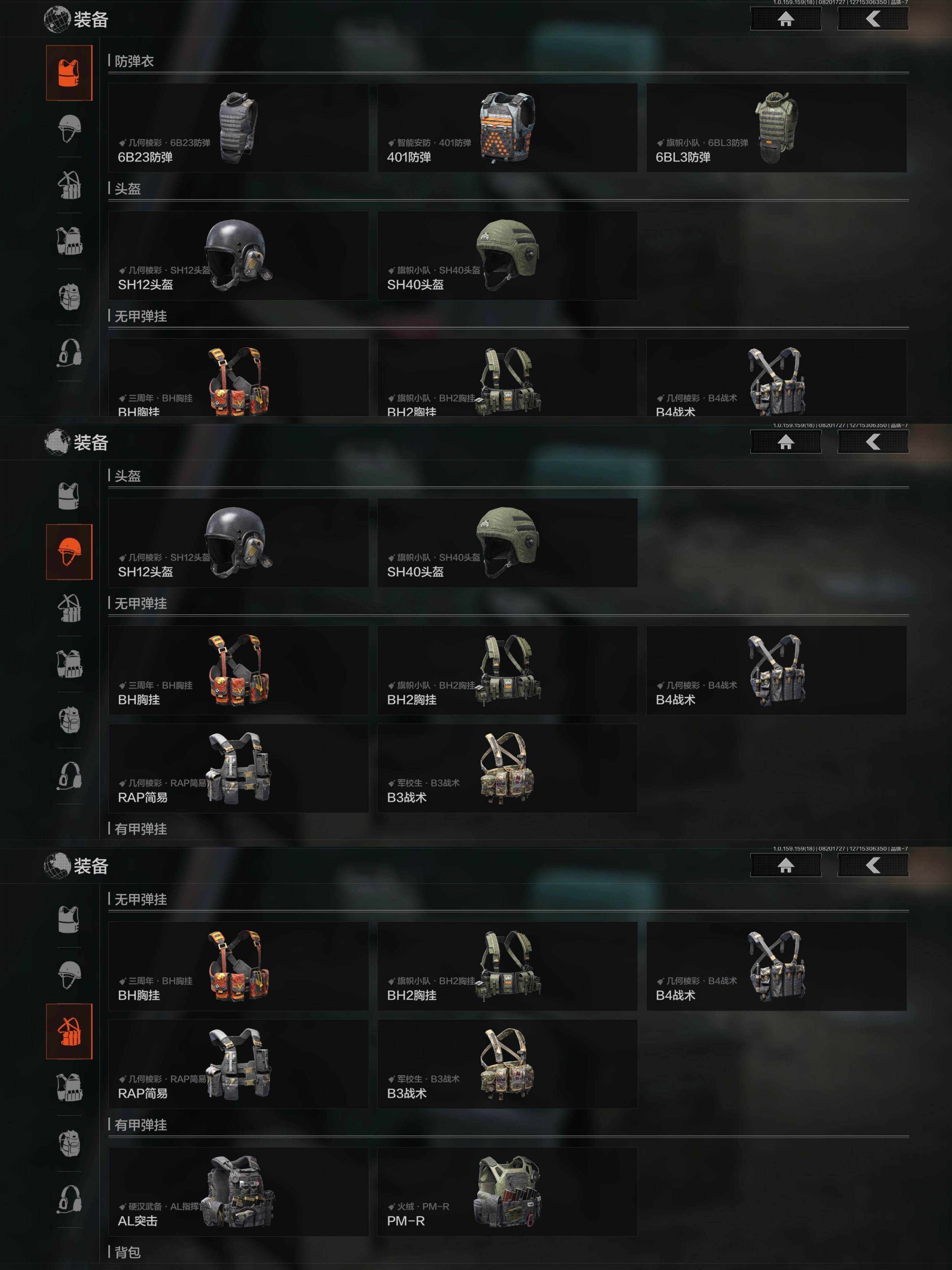Tap back arrow above the 防弹衣 section

[873, 19]
